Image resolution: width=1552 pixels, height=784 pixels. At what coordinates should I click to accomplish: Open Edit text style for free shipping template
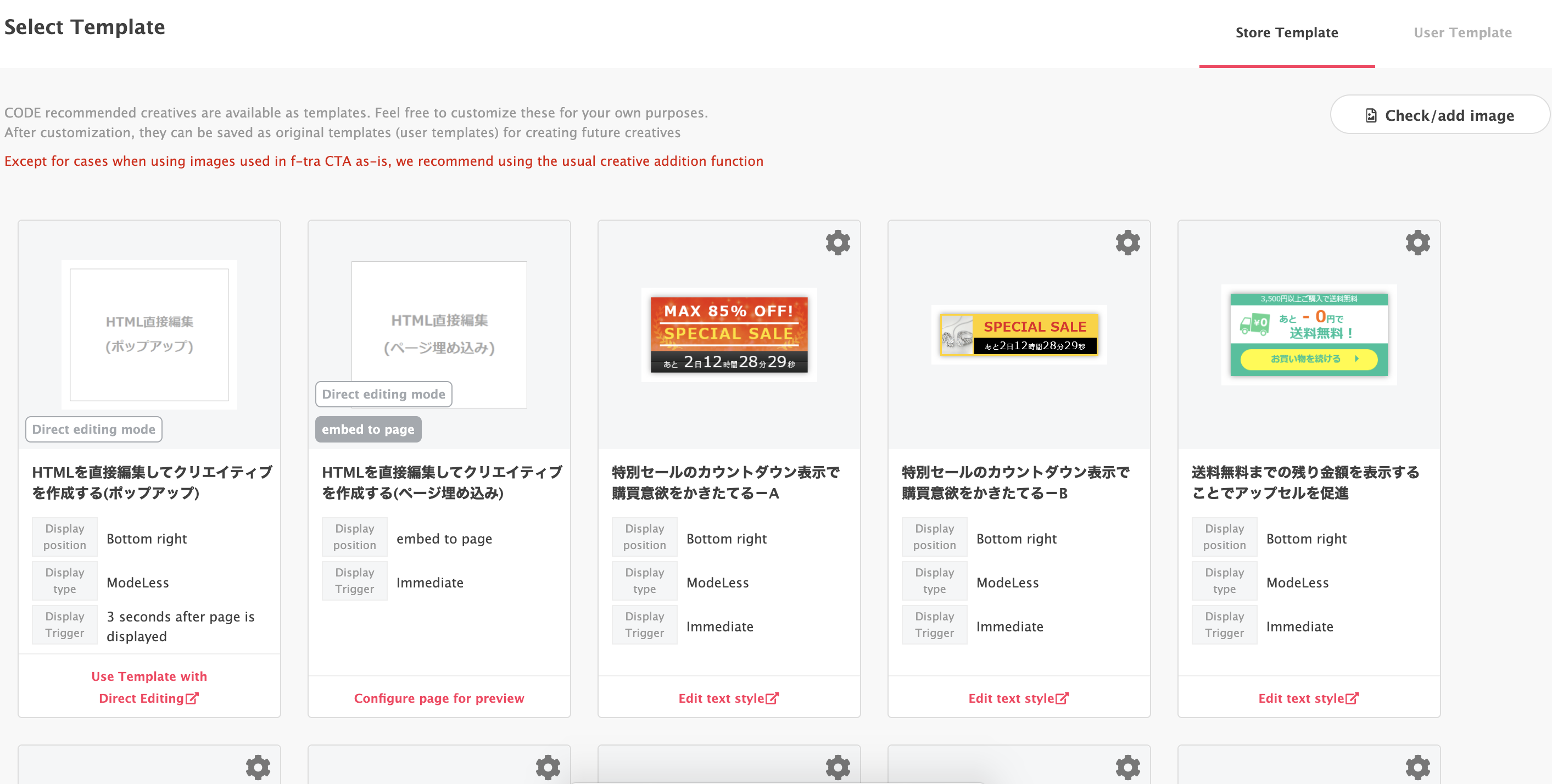(x=1308, y=698)
